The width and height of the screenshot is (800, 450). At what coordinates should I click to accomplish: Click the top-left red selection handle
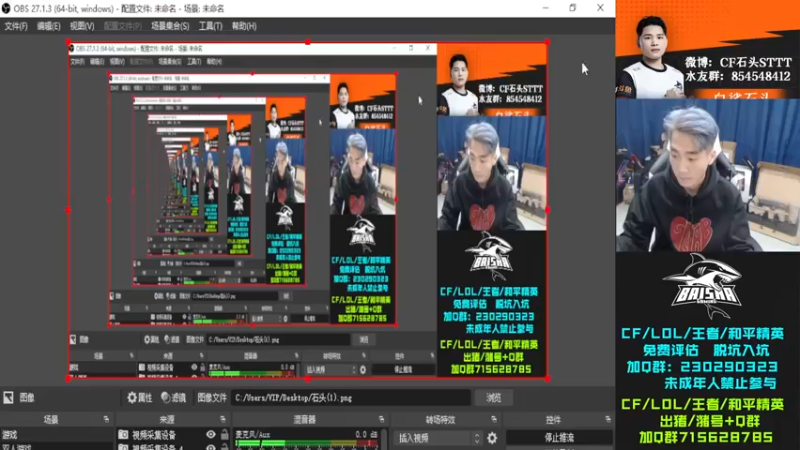point(68,41)
